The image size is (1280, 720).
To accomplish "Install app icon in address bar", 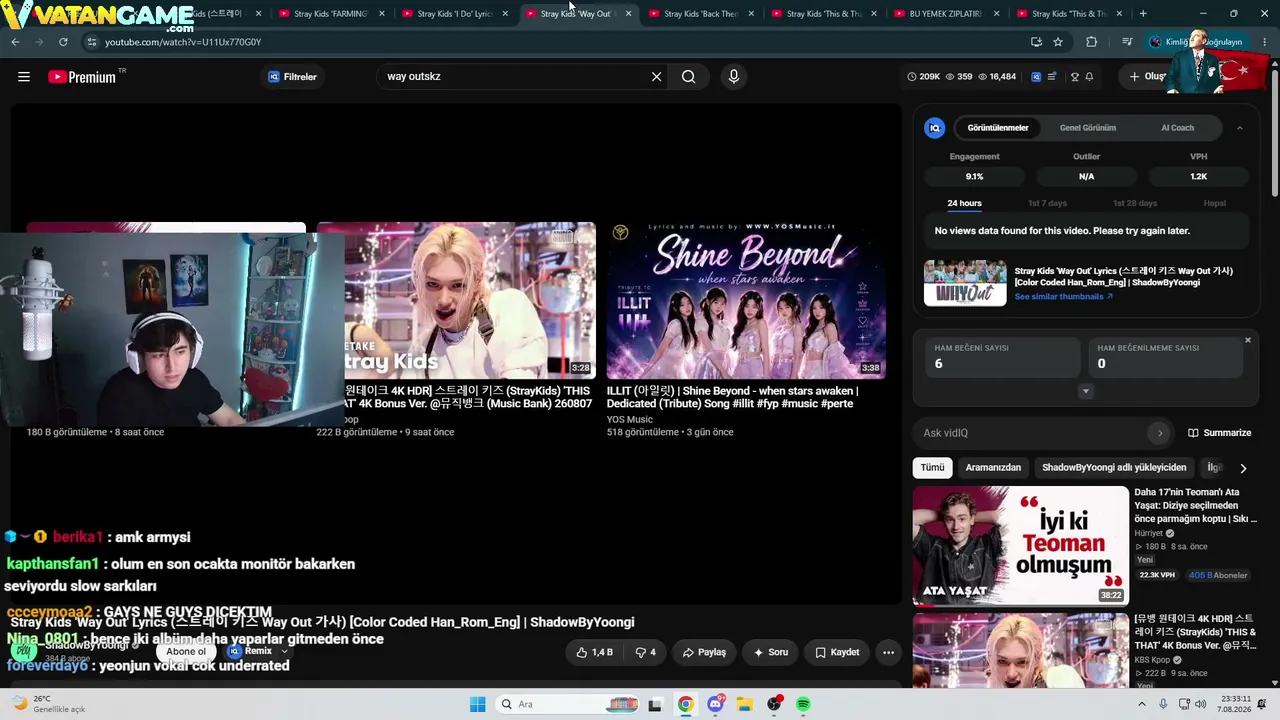I will coord(1036,42).
